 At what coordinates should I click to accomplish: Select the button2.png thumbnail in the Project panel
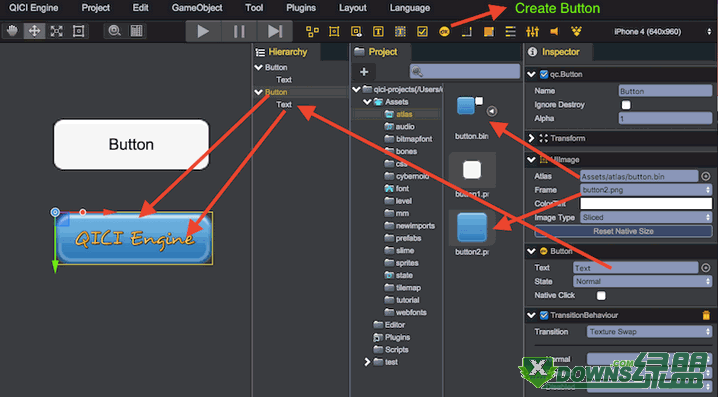(472, 228)
